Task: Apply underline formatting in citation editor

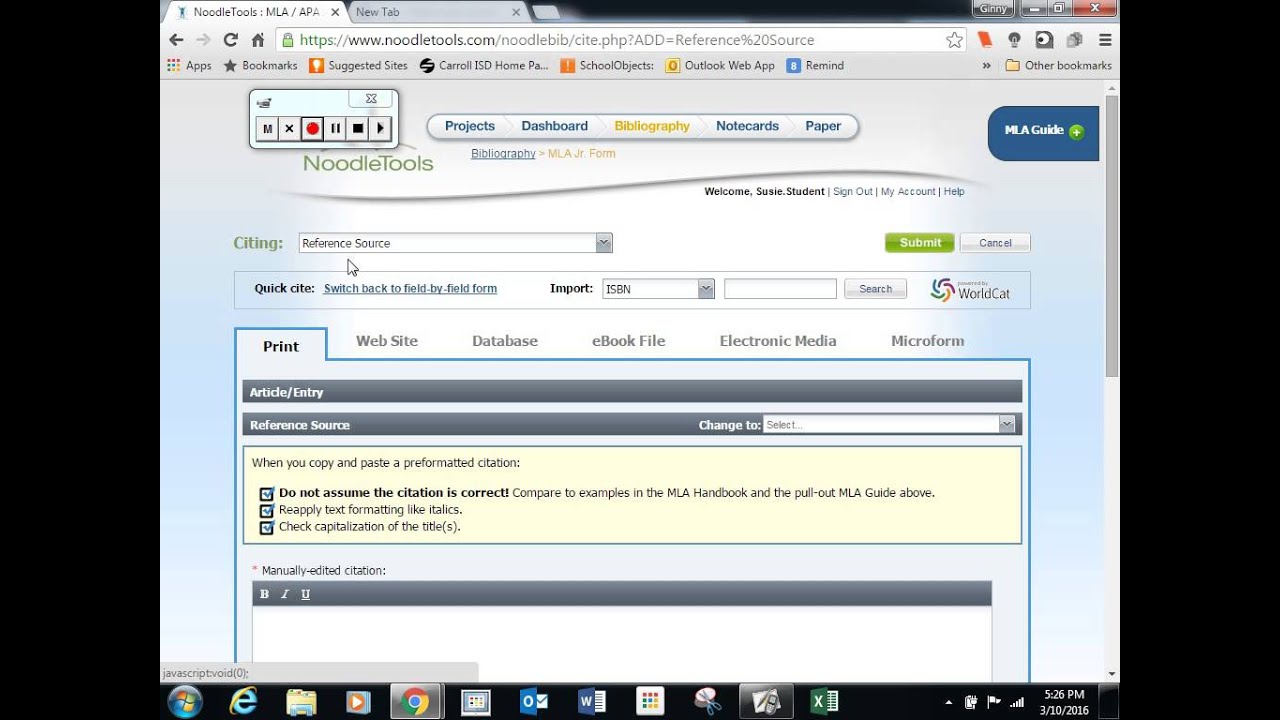Action: tap(305, 594)
